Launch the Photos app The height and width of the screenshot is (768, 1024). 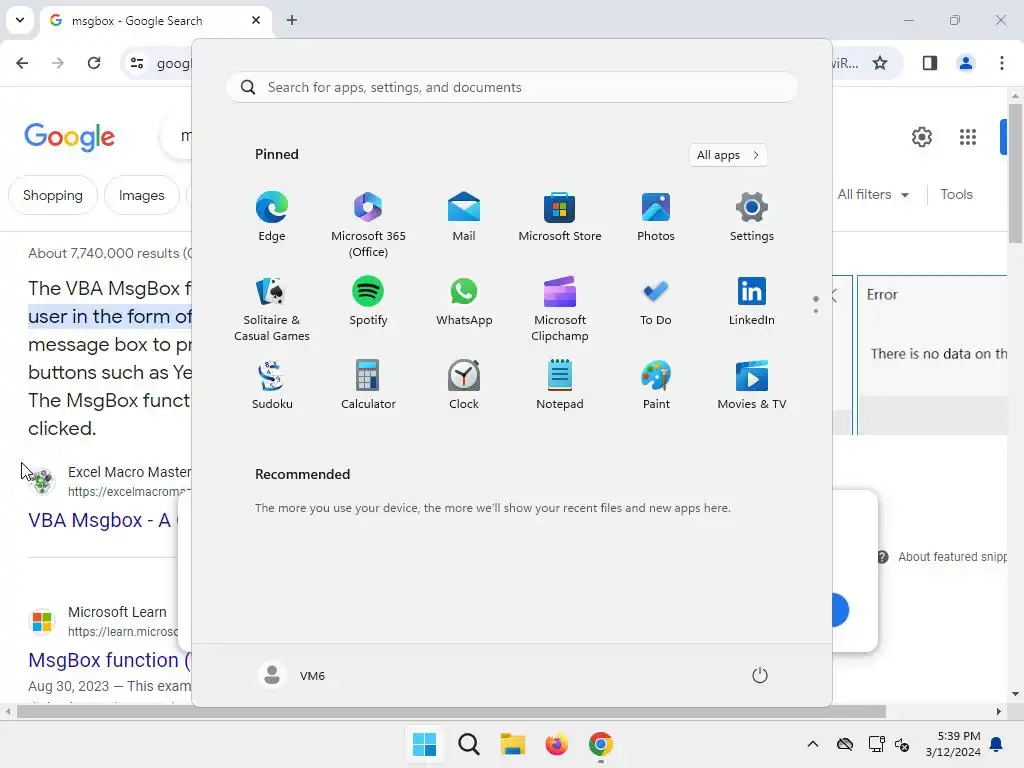point(656,217)
